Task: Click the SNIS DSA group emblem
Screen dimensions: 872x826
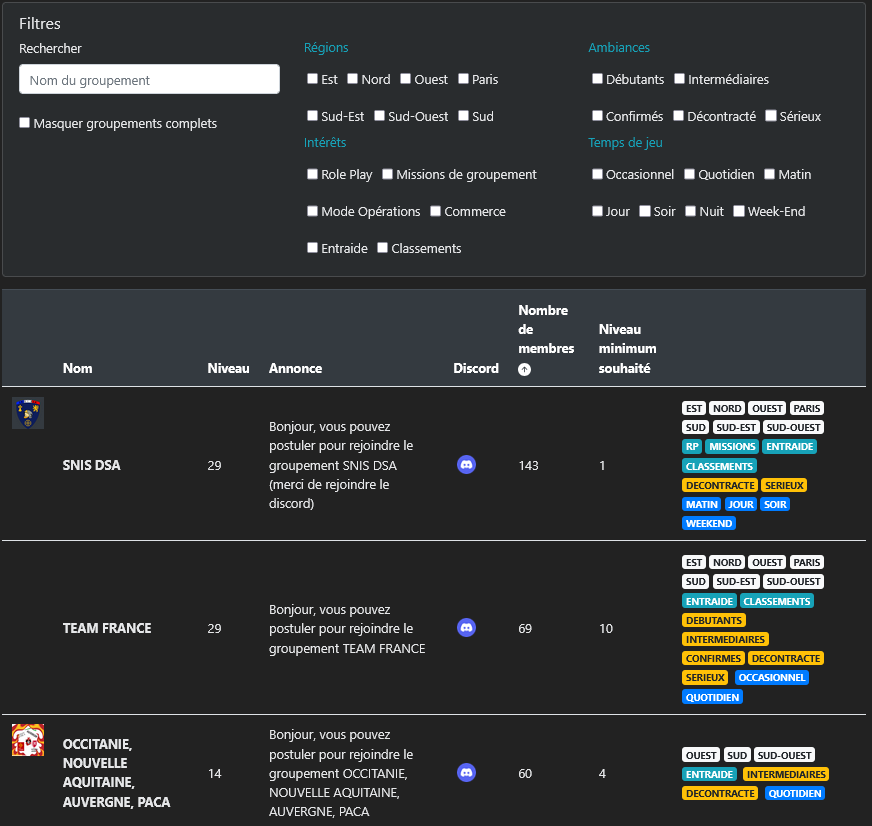Action: coord(27,413)
